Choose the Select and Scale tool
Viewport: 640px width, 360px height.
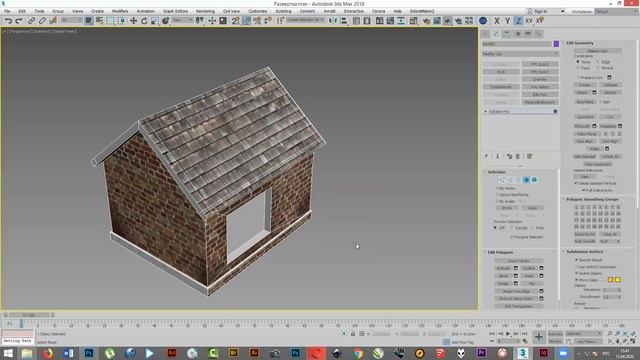[155, 20]
